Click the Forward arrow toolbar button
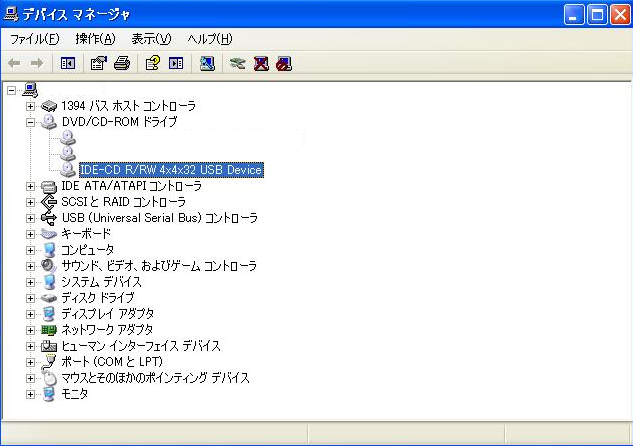The width and height of the screenshot is (633, 446). click(x=37, y=63)
